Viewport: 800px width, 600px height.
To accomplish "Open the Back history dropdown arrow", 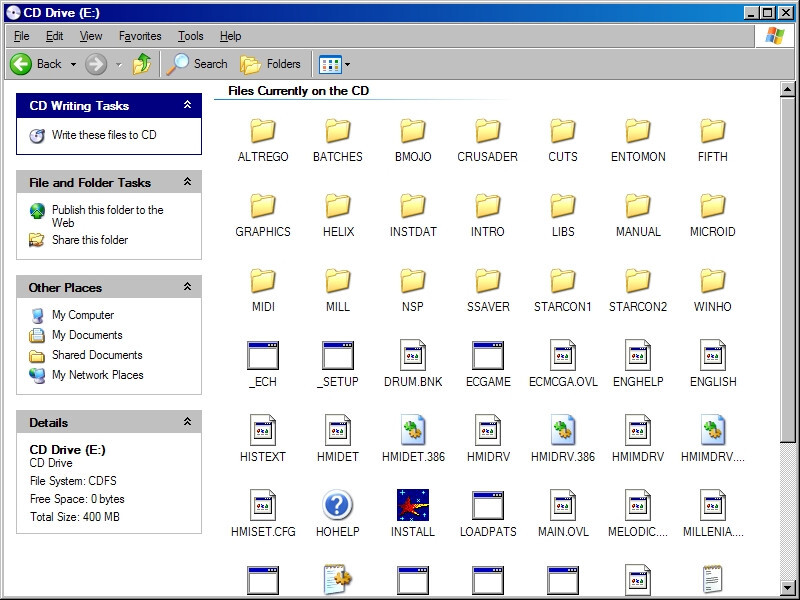I will click(73, 64).
